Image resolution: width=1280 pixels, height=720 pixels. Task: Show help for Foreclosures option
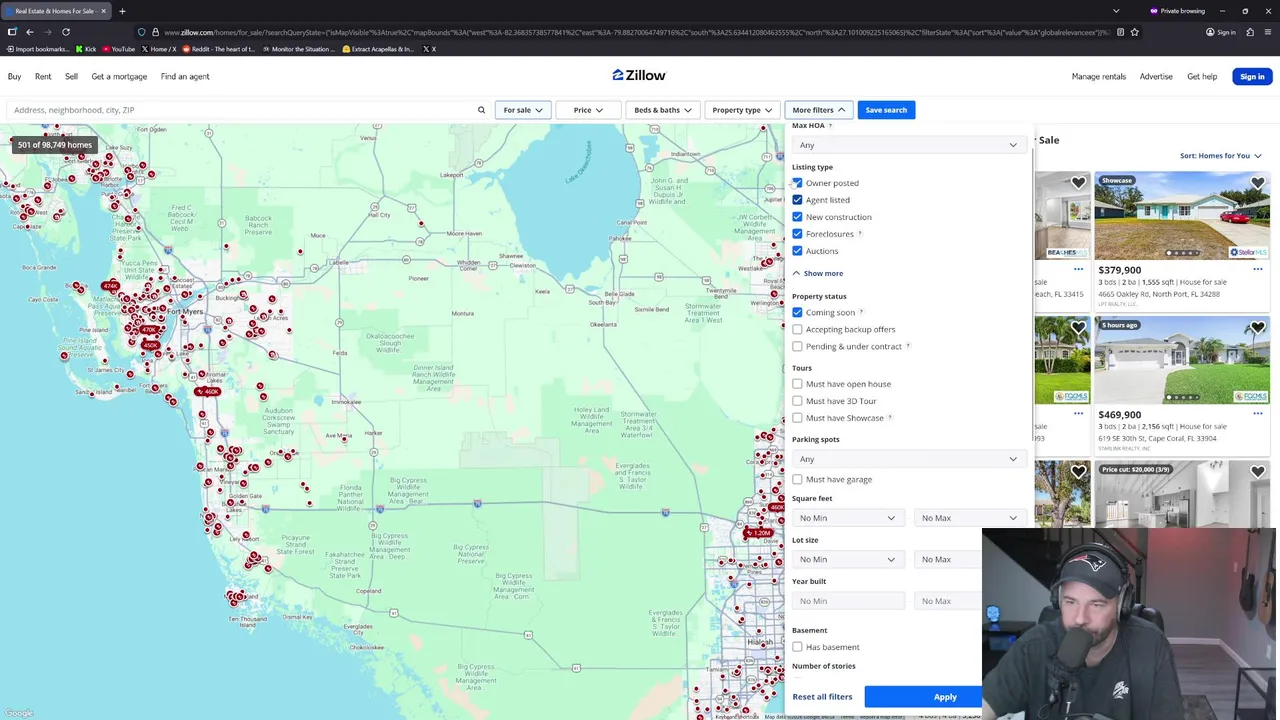pyautogui.click(x=860, y=234)
